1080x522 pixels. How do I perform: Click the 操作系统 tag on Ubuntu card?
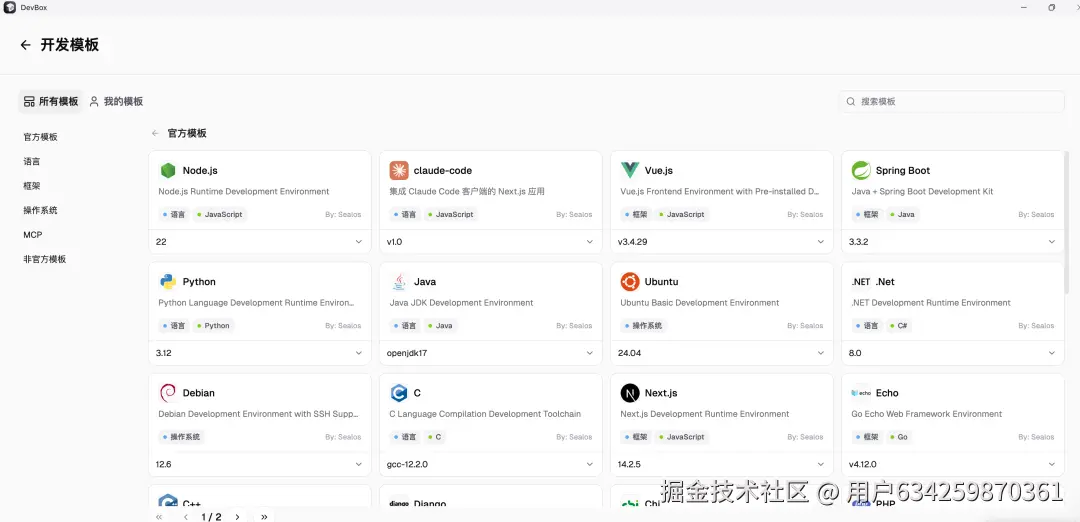click(643, 326)
